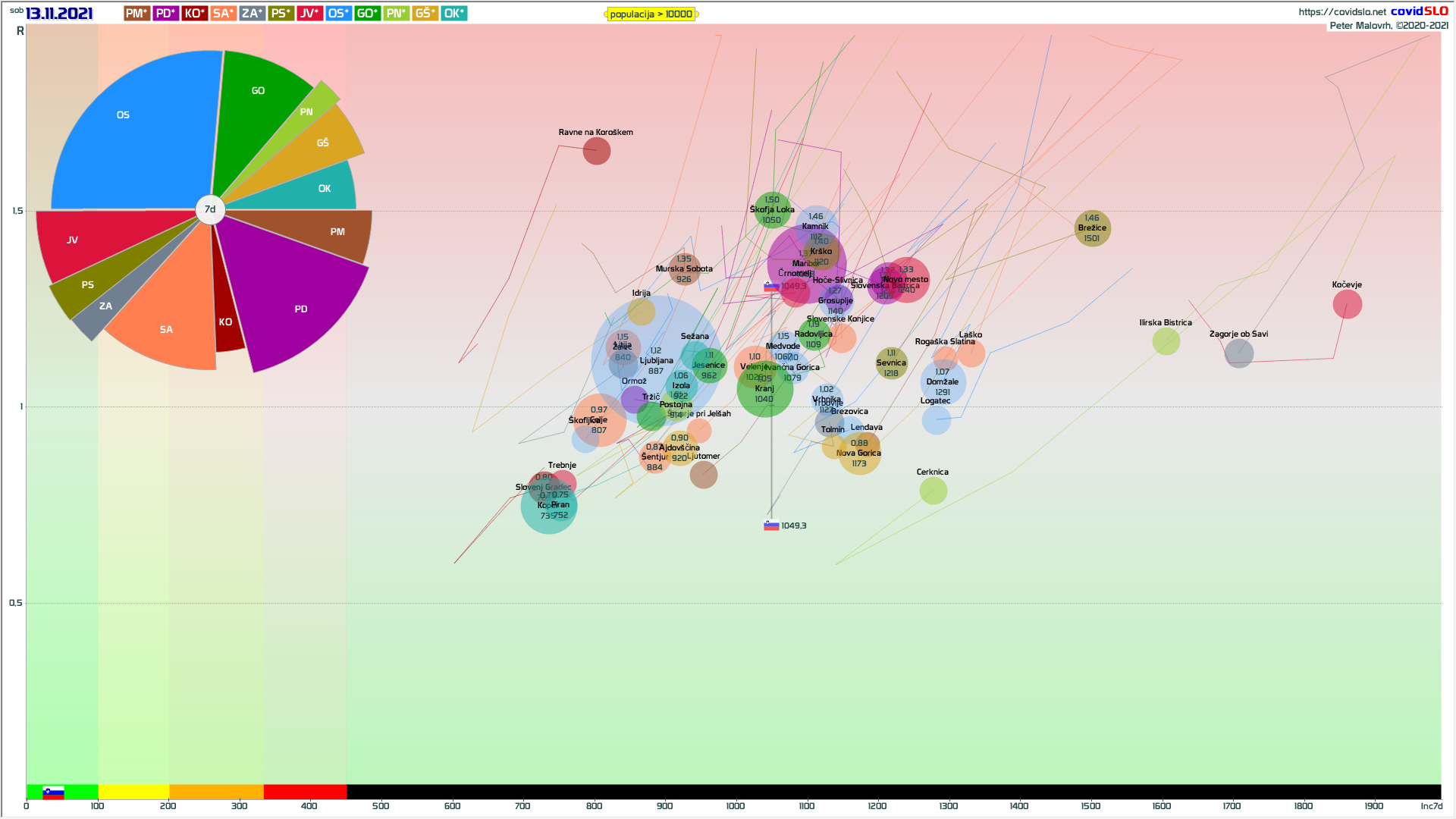Click the yellow segment of incidence color bar
The width and height of the screenshot is (1456, 819).
[133, 792]
